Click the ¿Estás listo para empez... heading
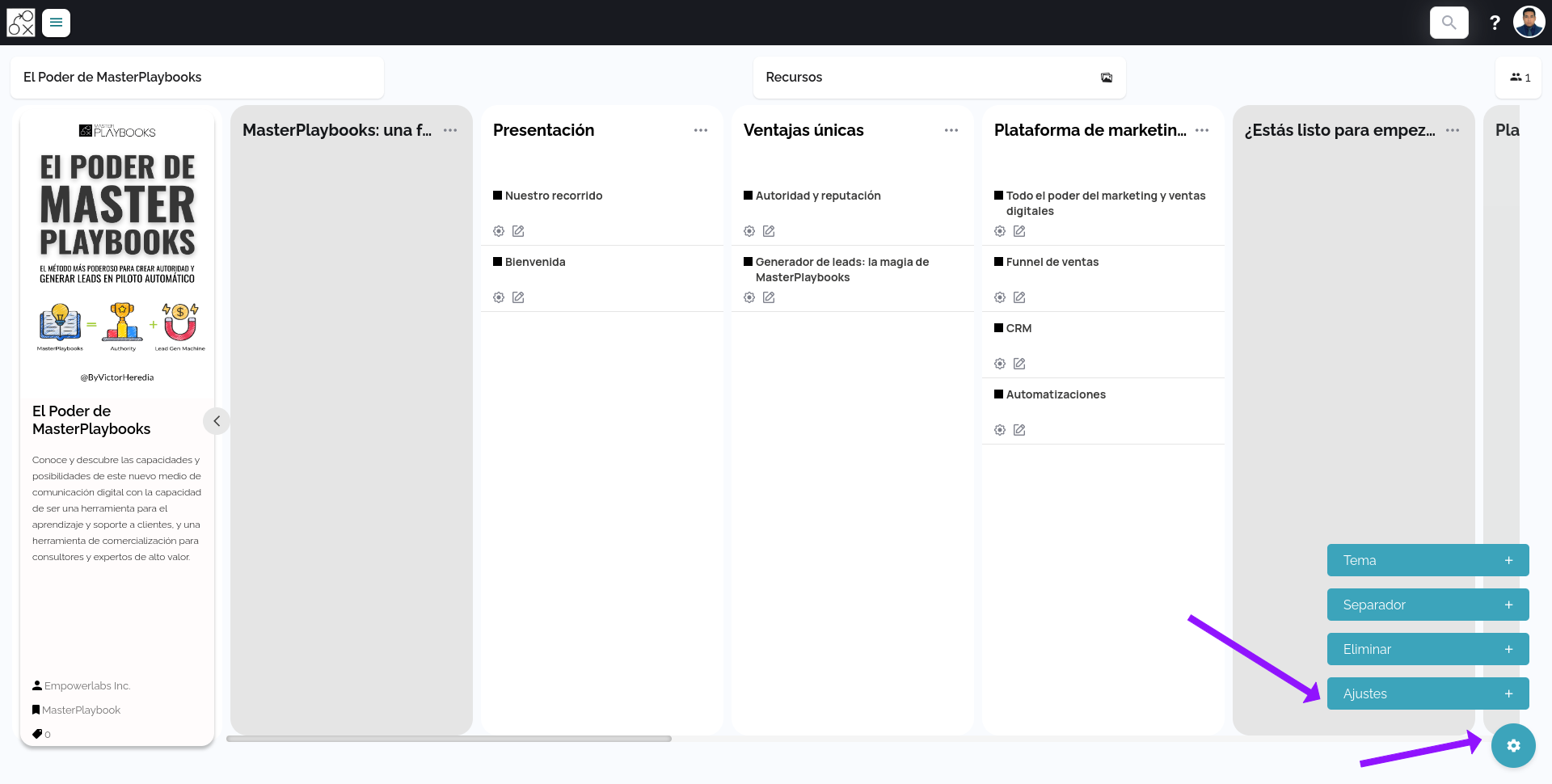Screen dimensions: 1552x784 (1340, 130)
